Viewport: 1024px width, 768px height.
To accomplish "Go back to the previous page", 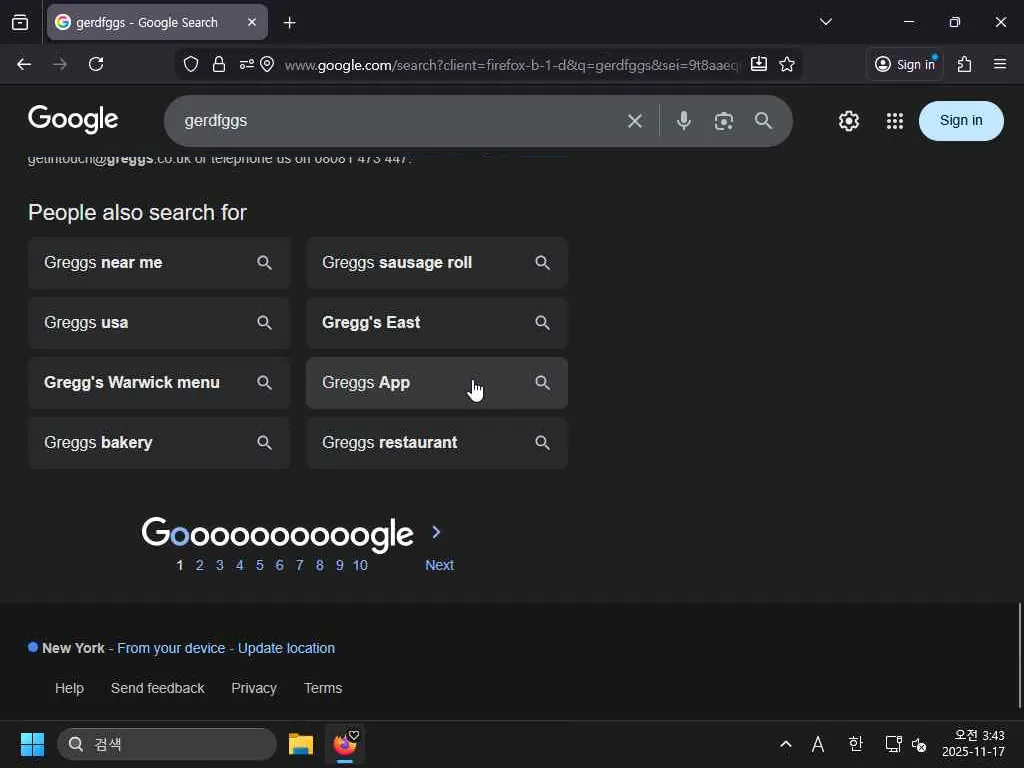I will coord(24,64).
